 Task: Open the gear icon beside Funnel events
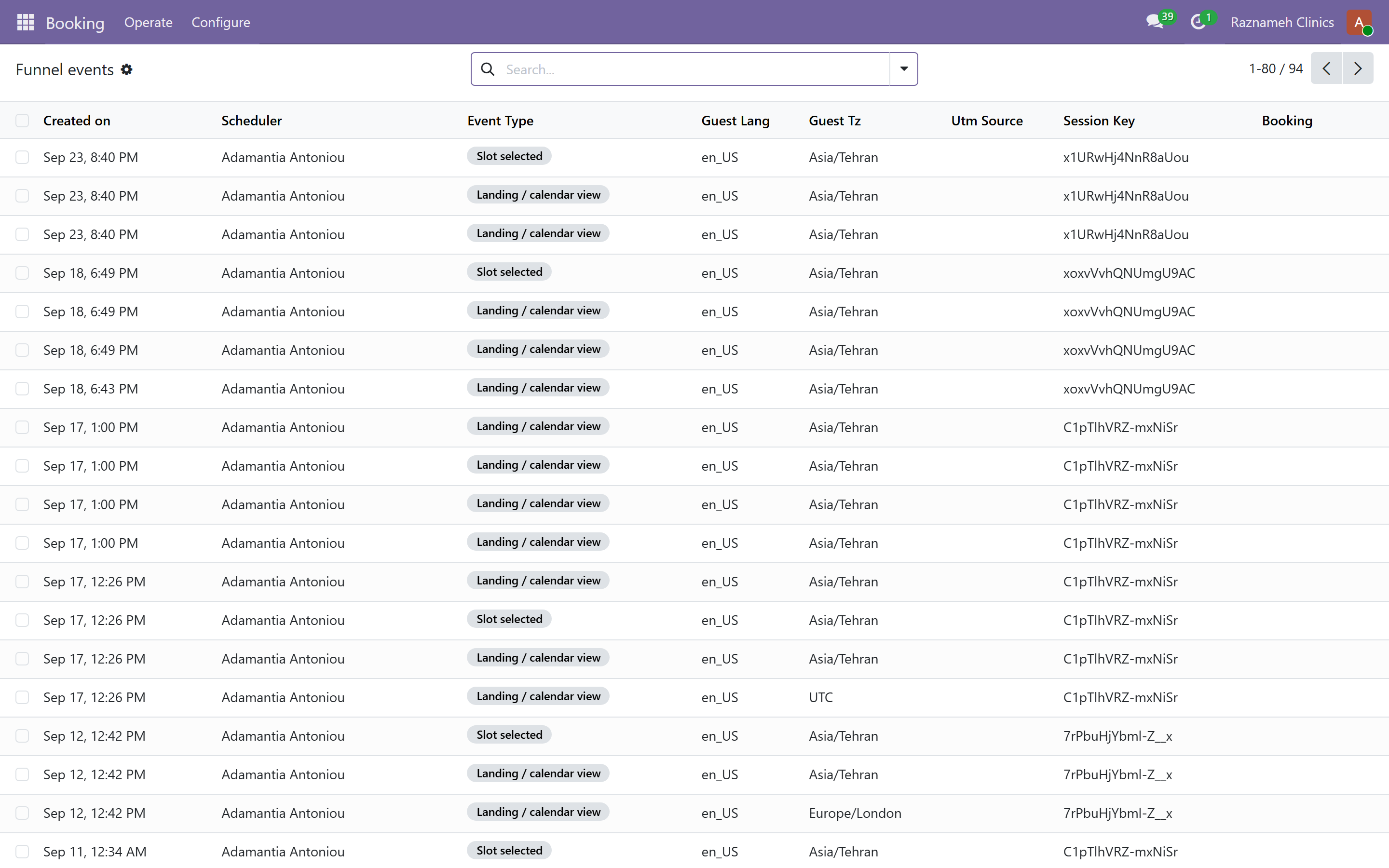click(127, 69)
